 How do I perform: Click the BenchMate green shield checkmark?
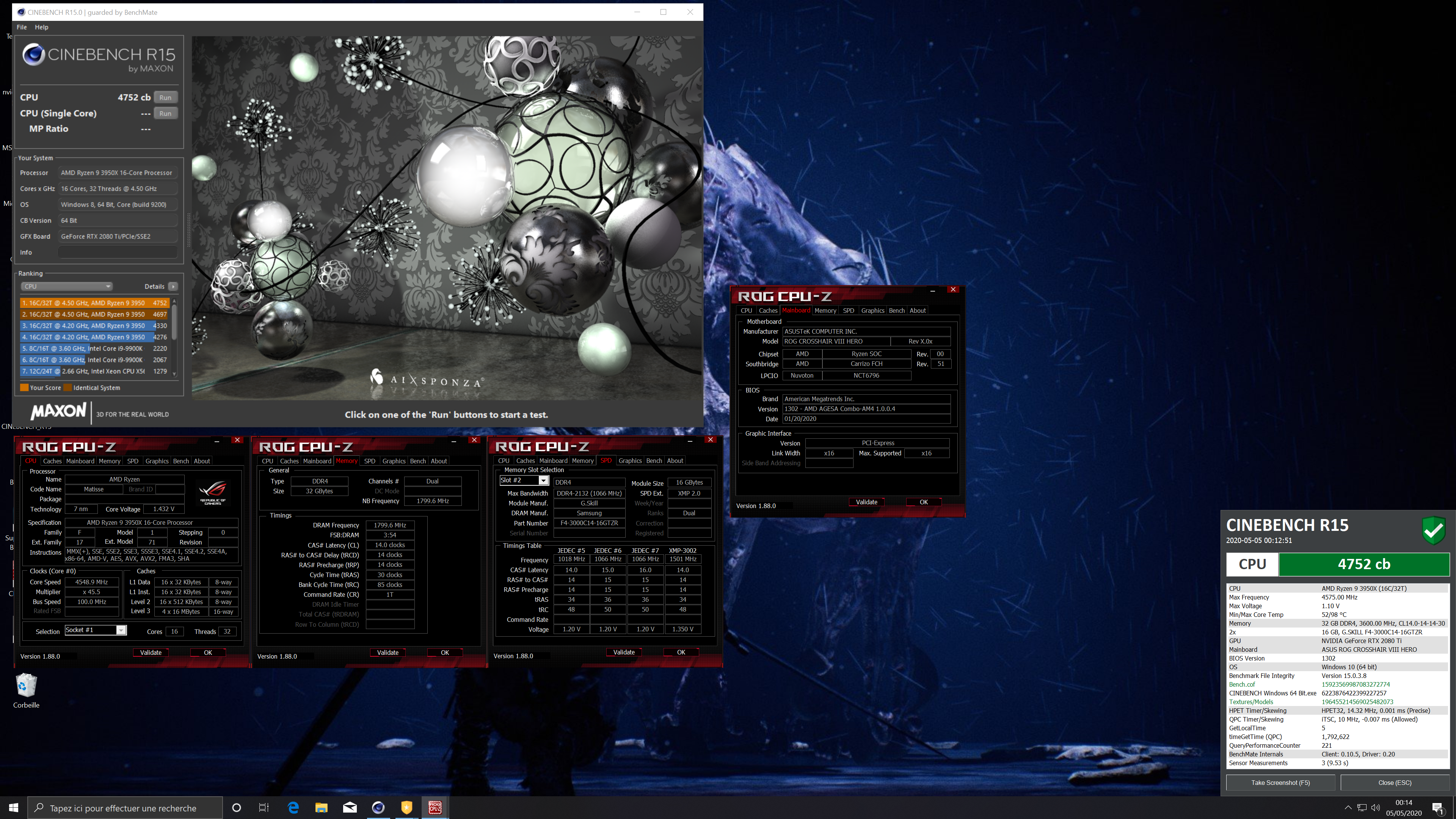pos(1433,530)
